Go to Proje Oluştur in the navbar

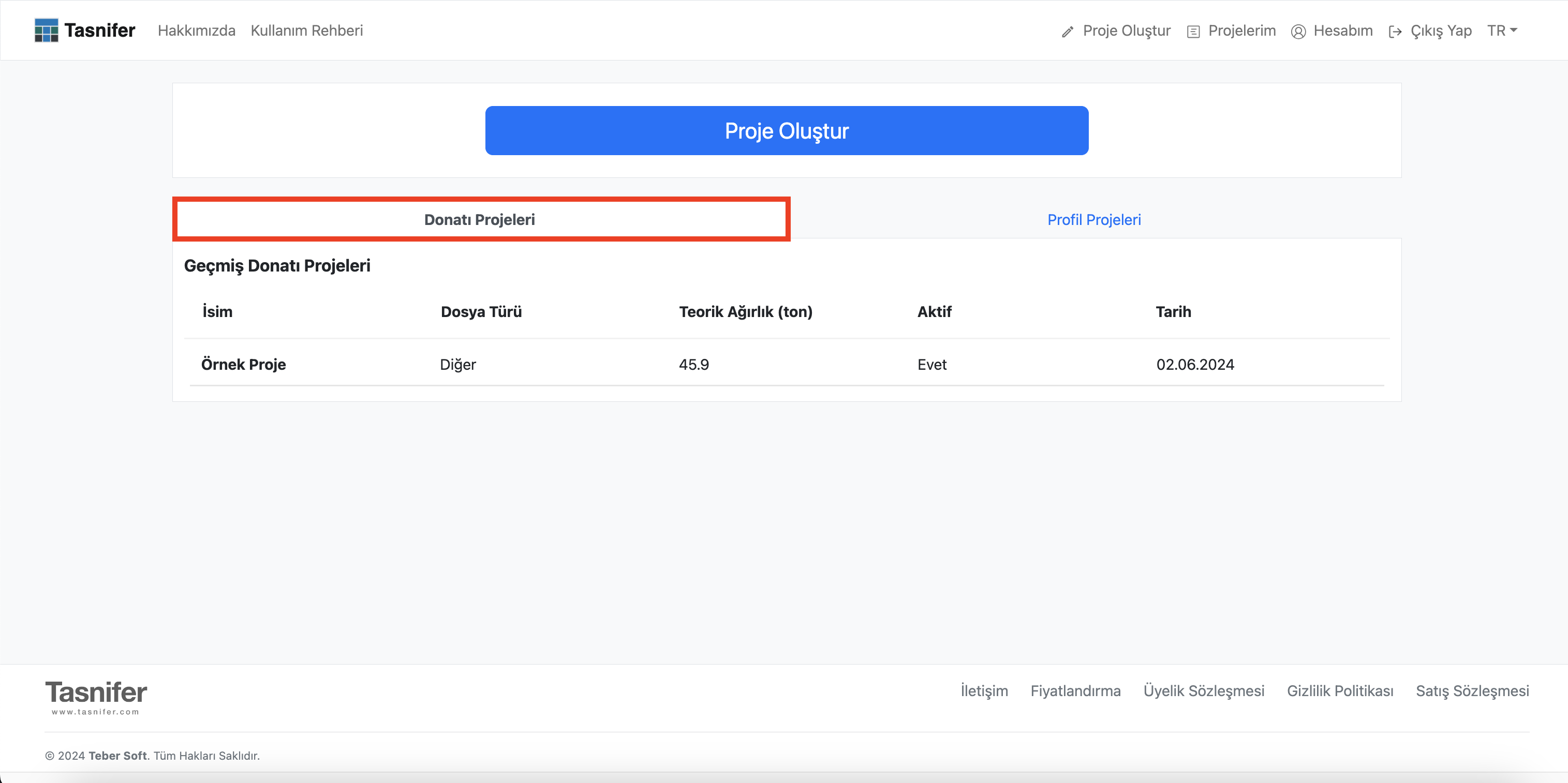1127,31
